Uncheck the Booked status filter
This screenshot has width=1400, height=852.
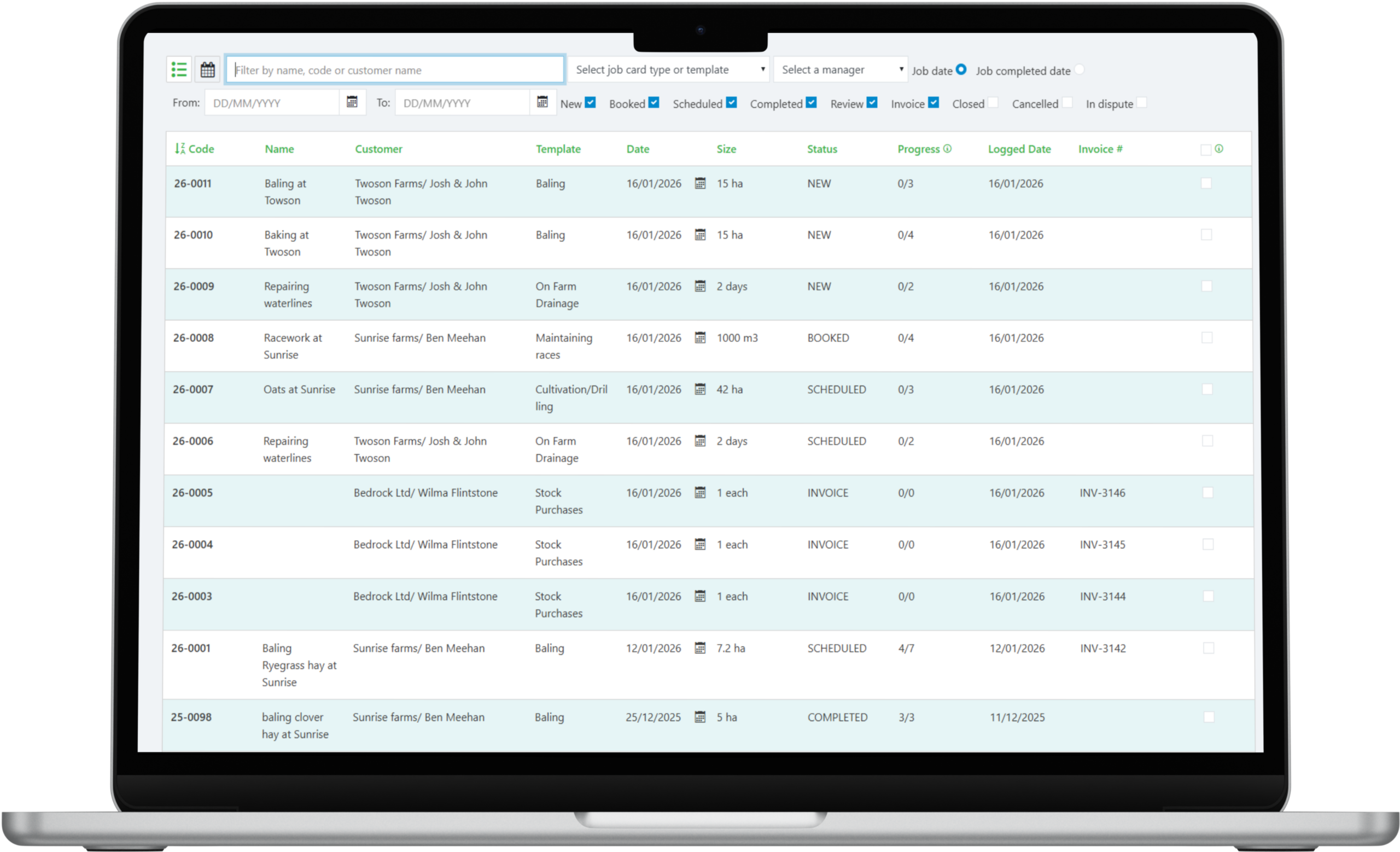pos(654,103)
